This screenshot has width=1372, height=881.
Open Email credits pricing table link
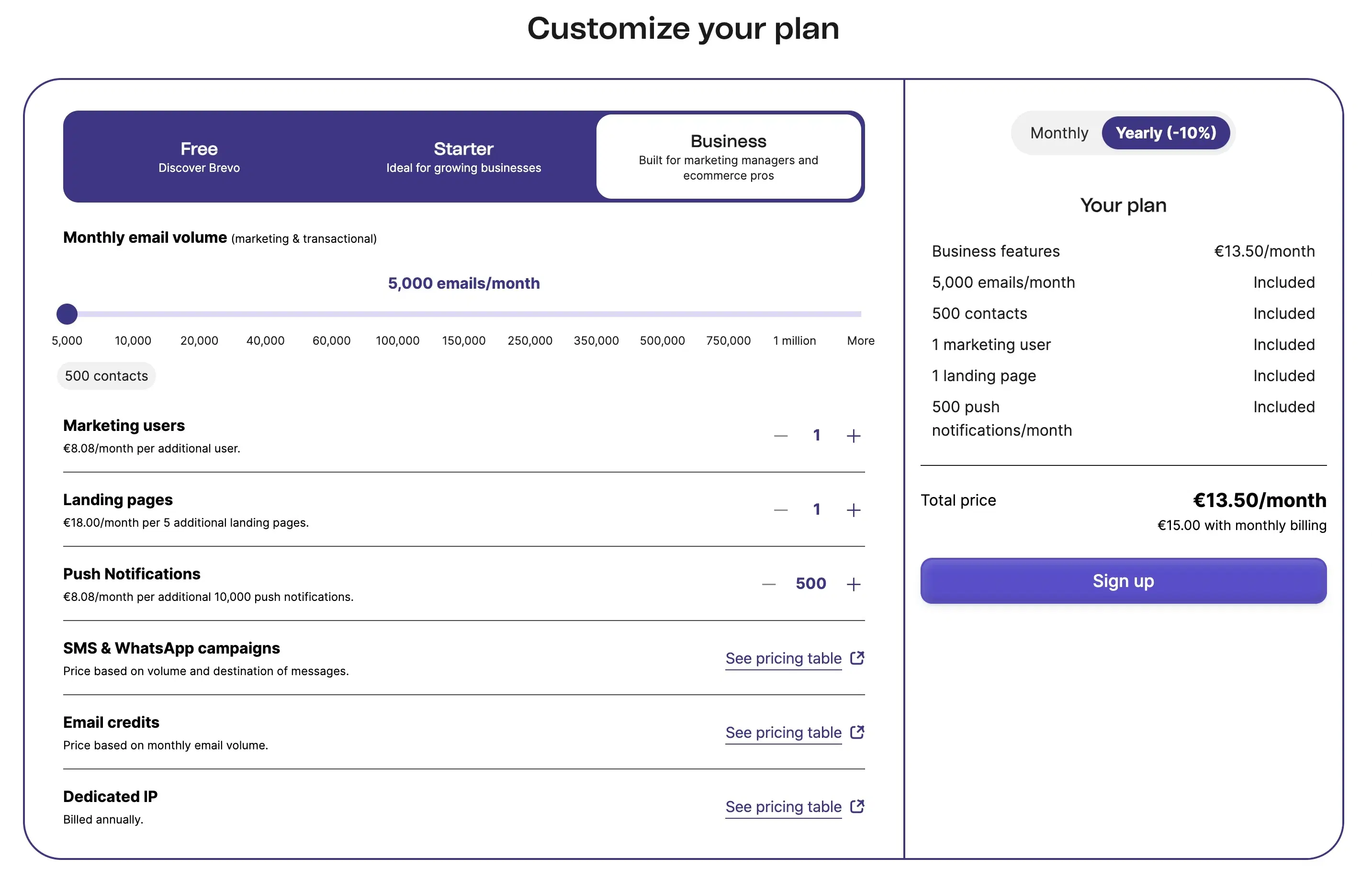(783, 732)
